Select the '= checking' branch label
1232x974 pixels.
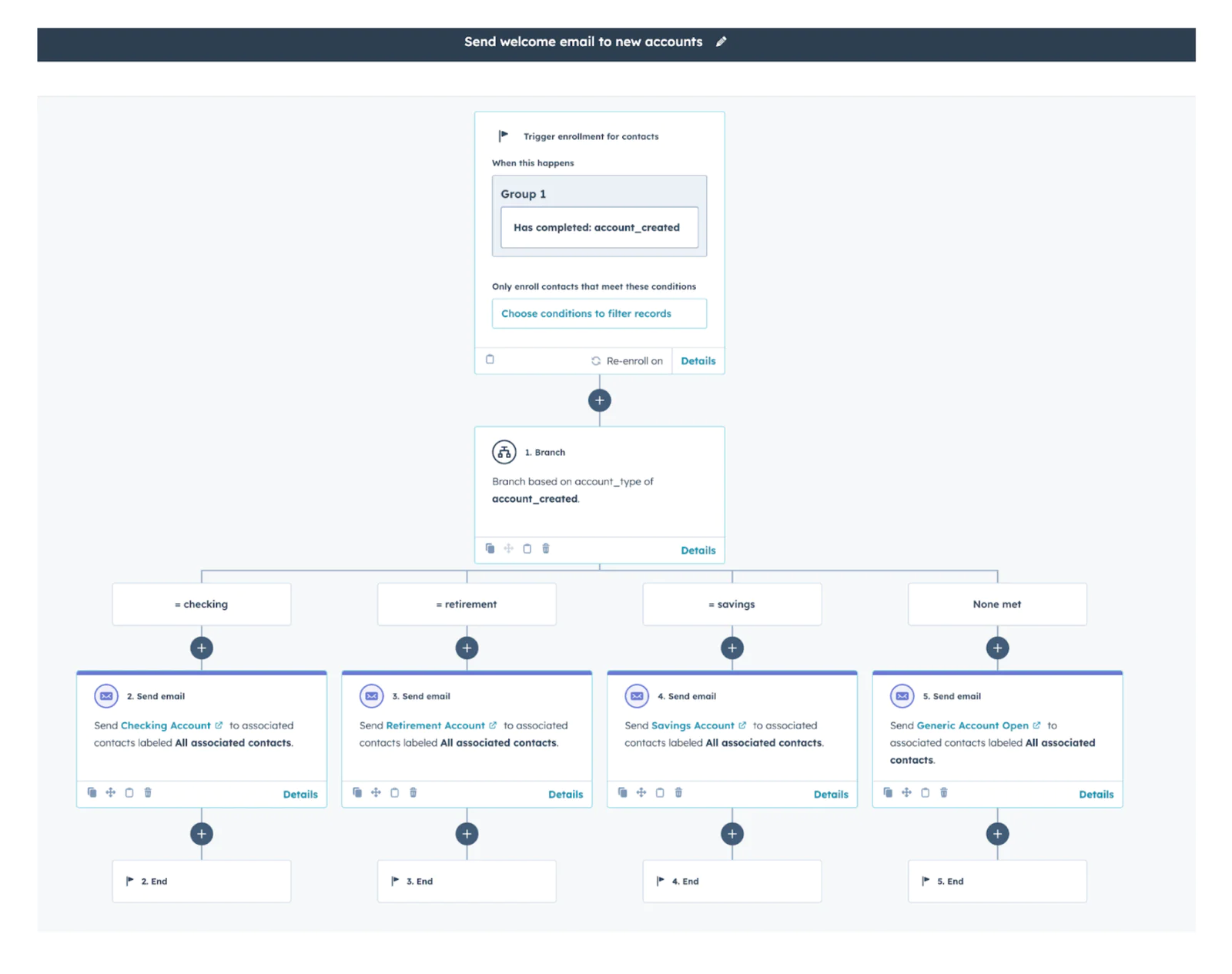[201, 604]
